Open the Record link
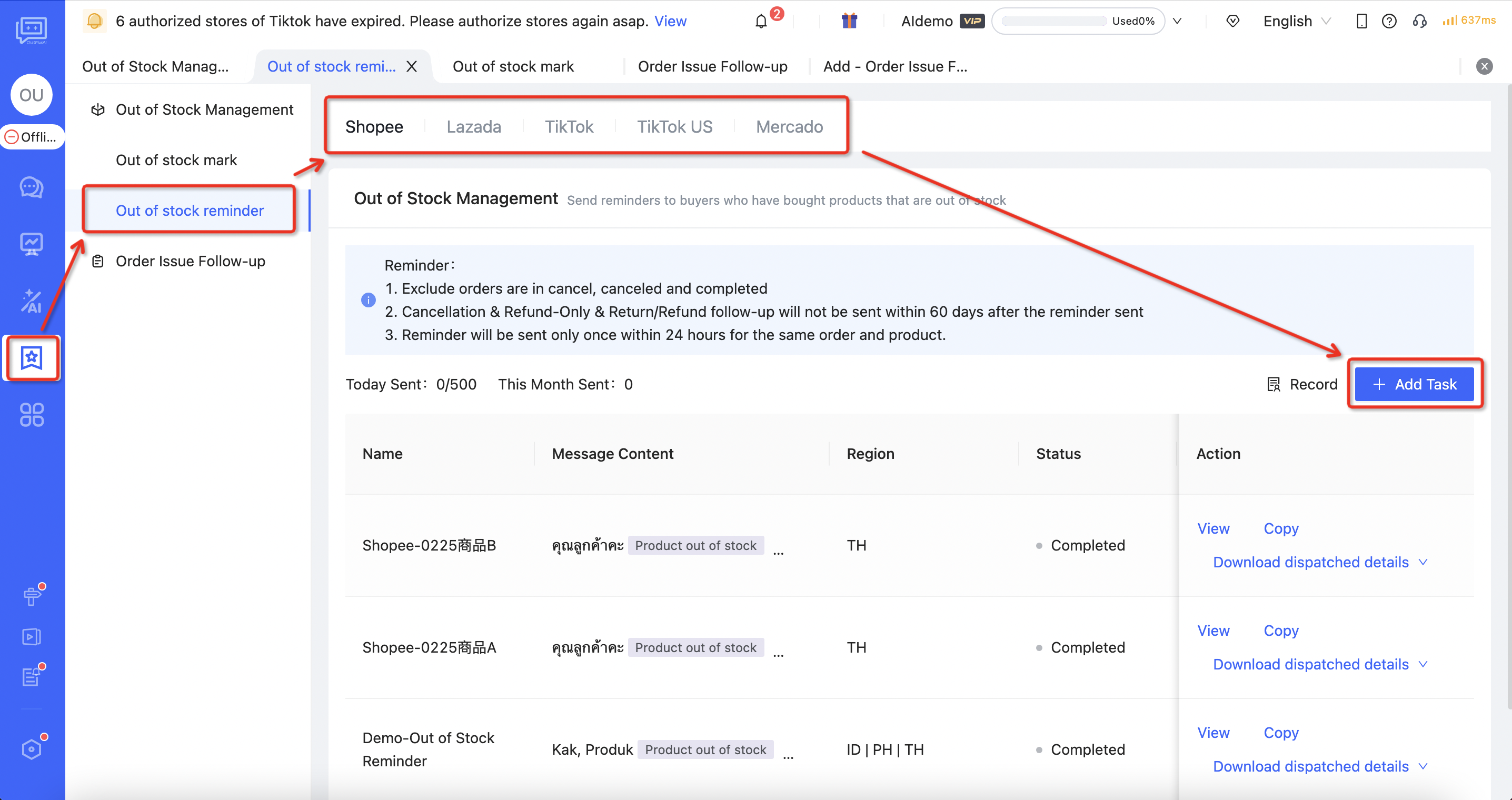1512x800 pixels. pyautogui.click(x=1302, y=384)
